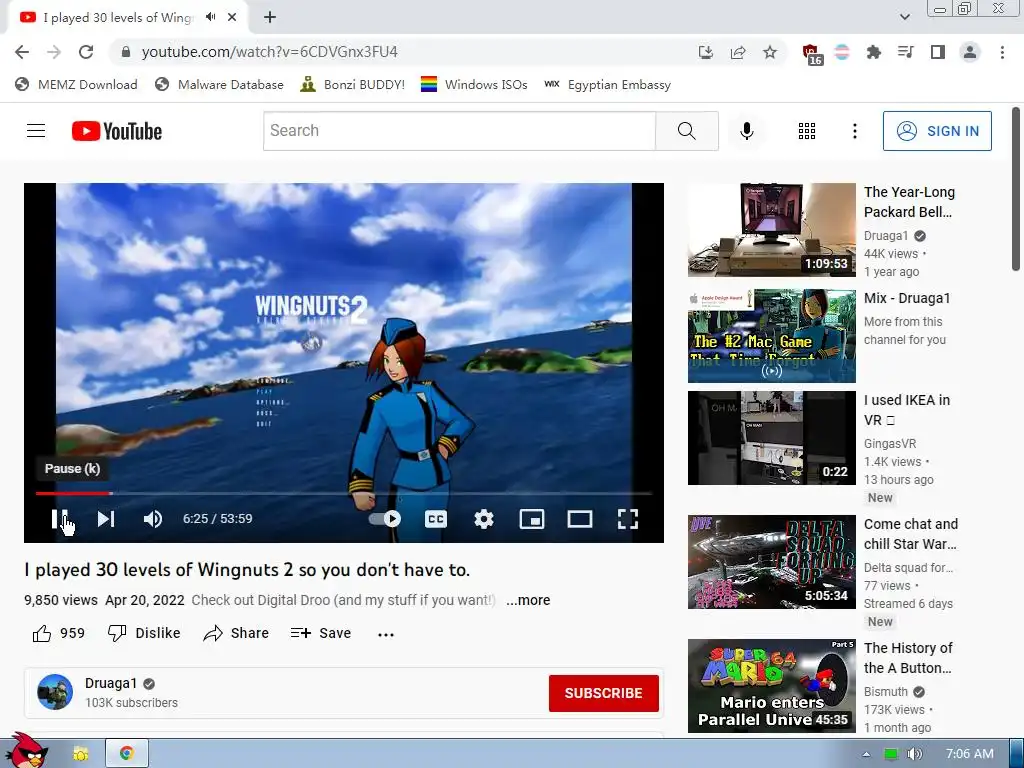Image resolution: width=1024 pixels, height=768 pixels.
Task: Click the Dislike button
Action: tap(144, 633)
